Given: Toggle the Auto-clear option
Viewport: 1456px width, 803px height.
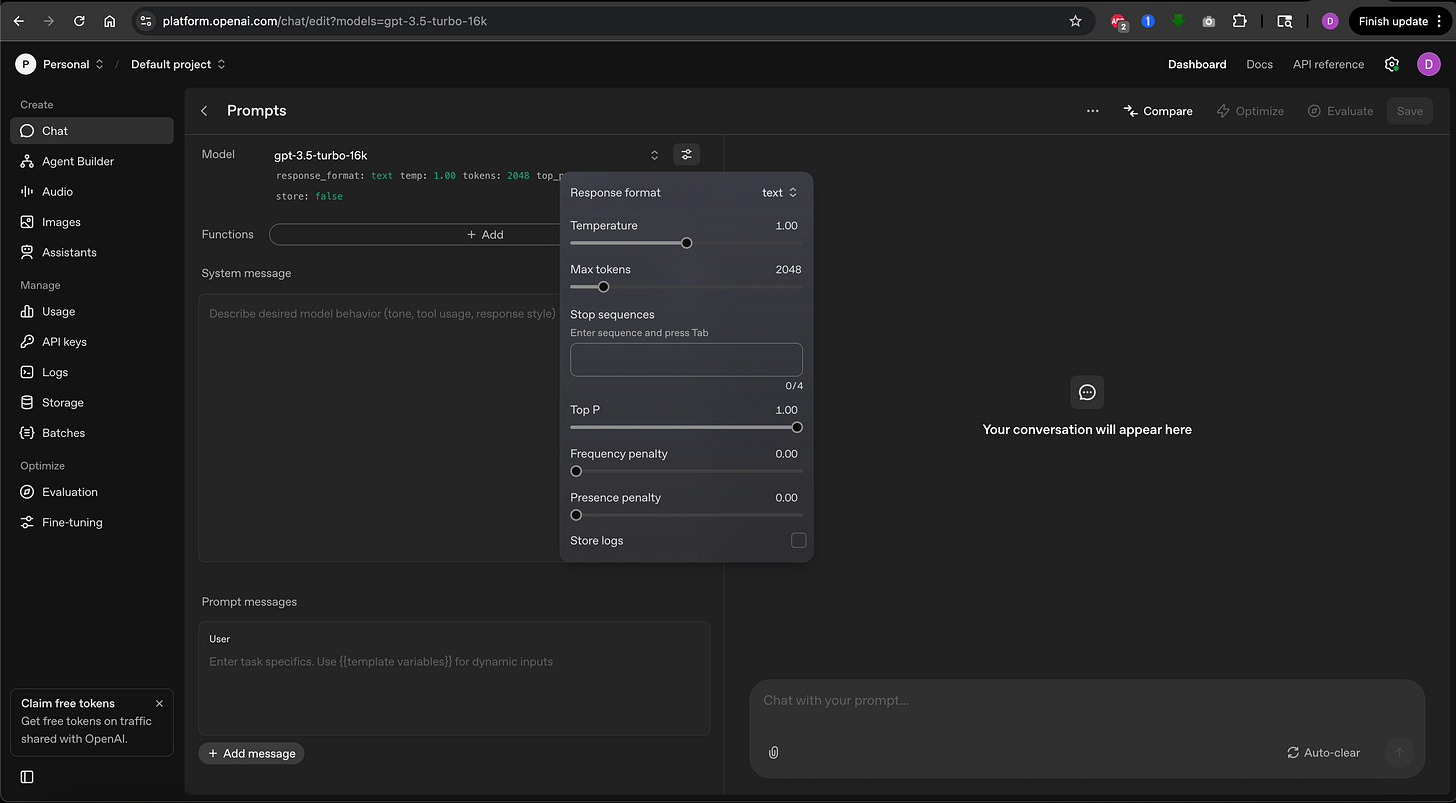Looking at the screenshot, I should tap(1323, 753).
